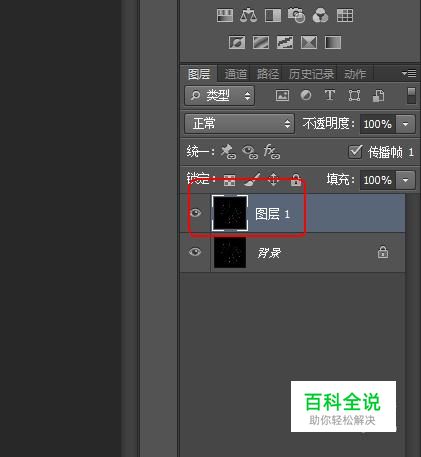This screenshot has width=421, height=457.
Task: Open the 正常 blend mode dropdown
Action: tap(239, 124)
